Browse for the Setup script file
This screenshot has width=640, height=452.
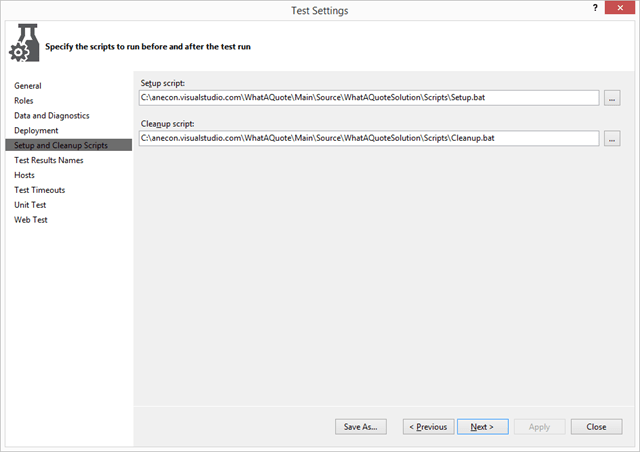click(613, 98)
